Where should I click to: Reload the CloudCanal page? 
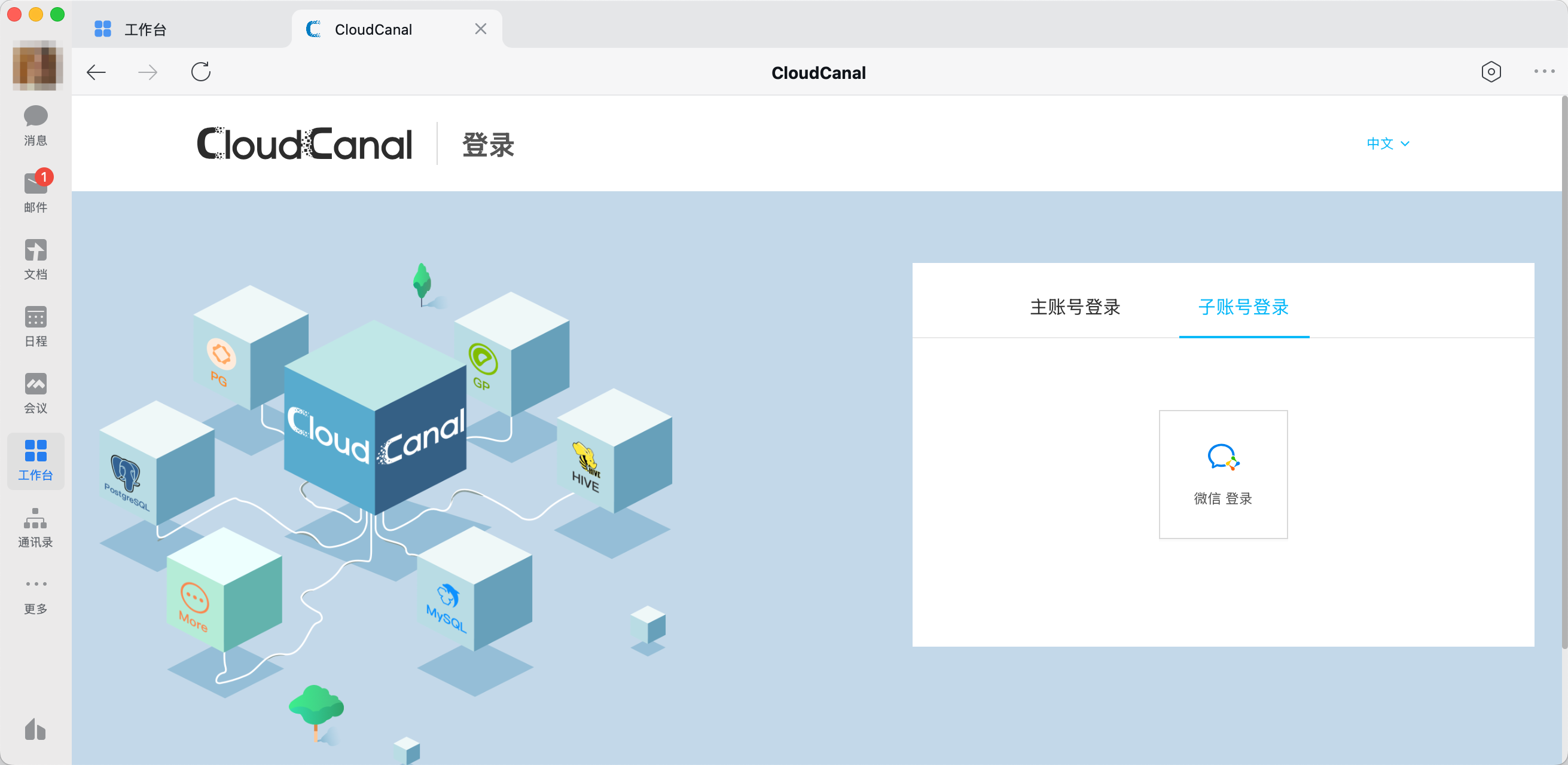point(201,72)
